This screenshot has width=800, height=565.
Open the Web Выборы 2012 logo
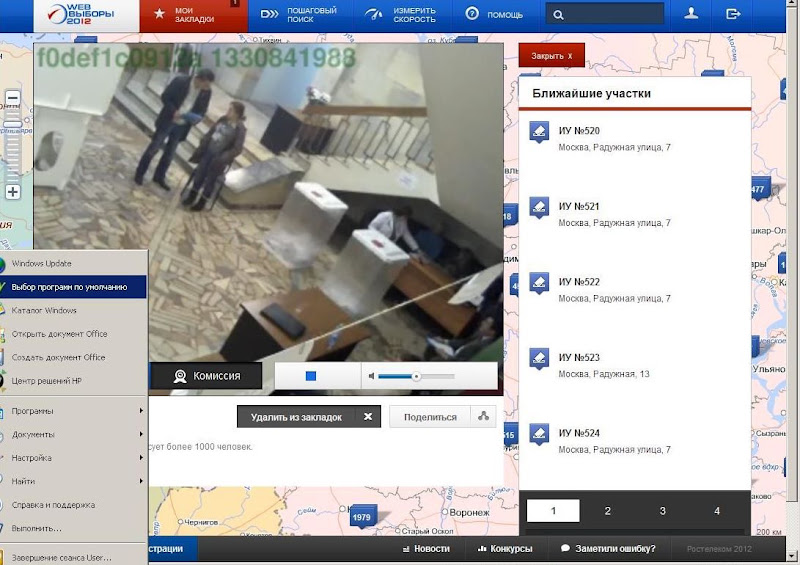coord(86,14)
